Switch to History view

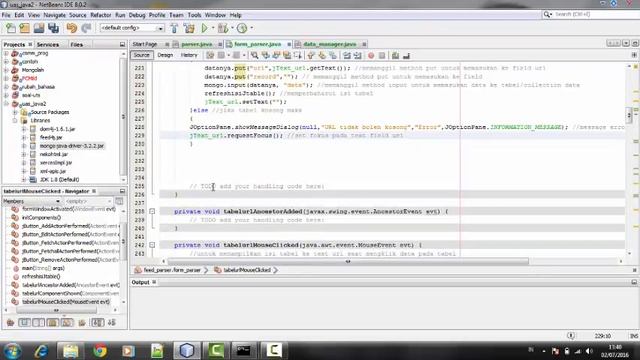point(189,55)
